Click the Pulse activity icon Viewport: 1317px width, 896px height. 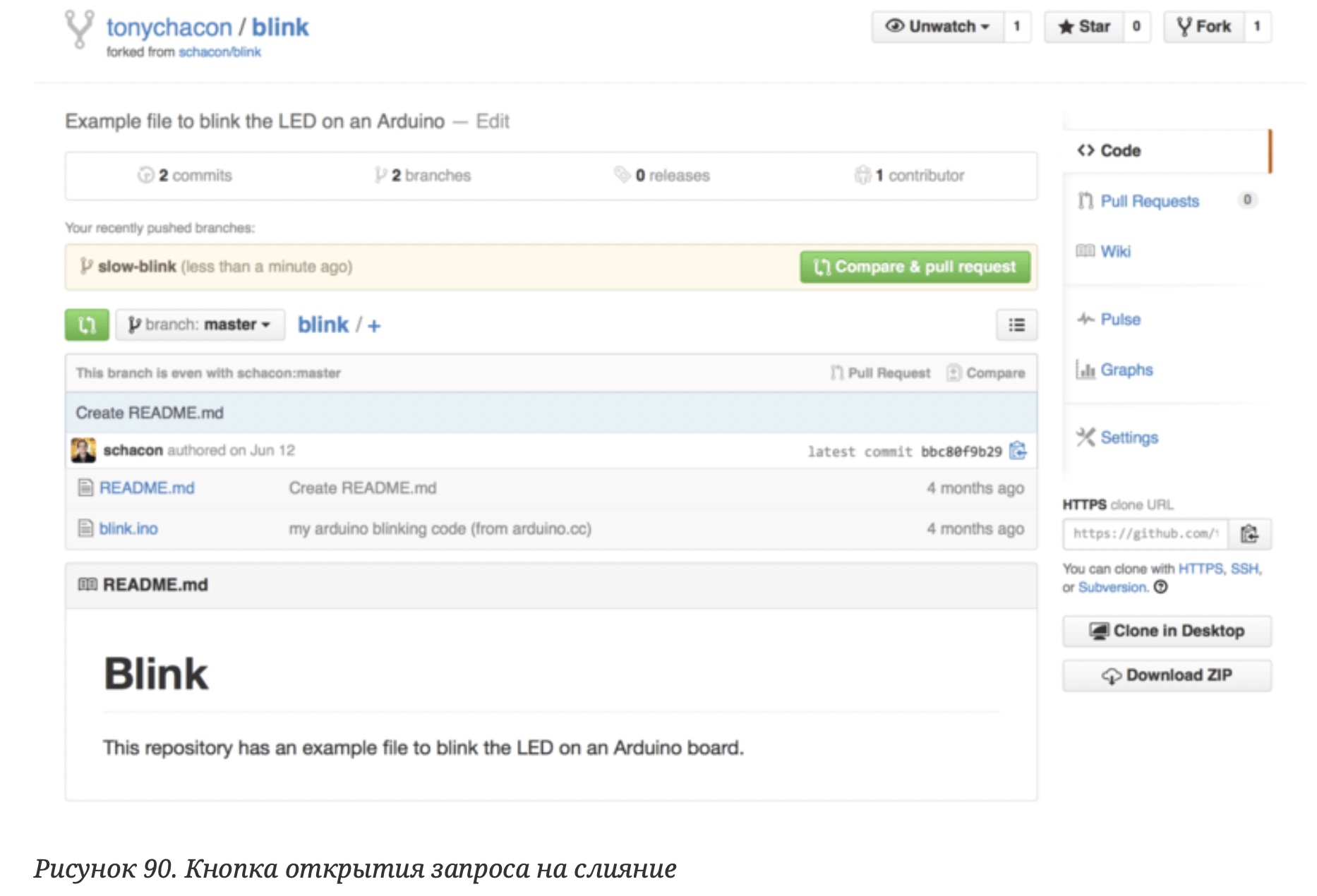pos(1086,319)
